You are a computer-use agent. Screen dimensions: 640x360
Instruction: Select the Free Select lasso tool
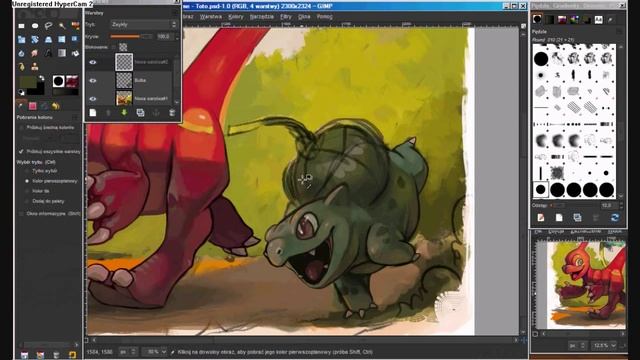tap(49, 26)
